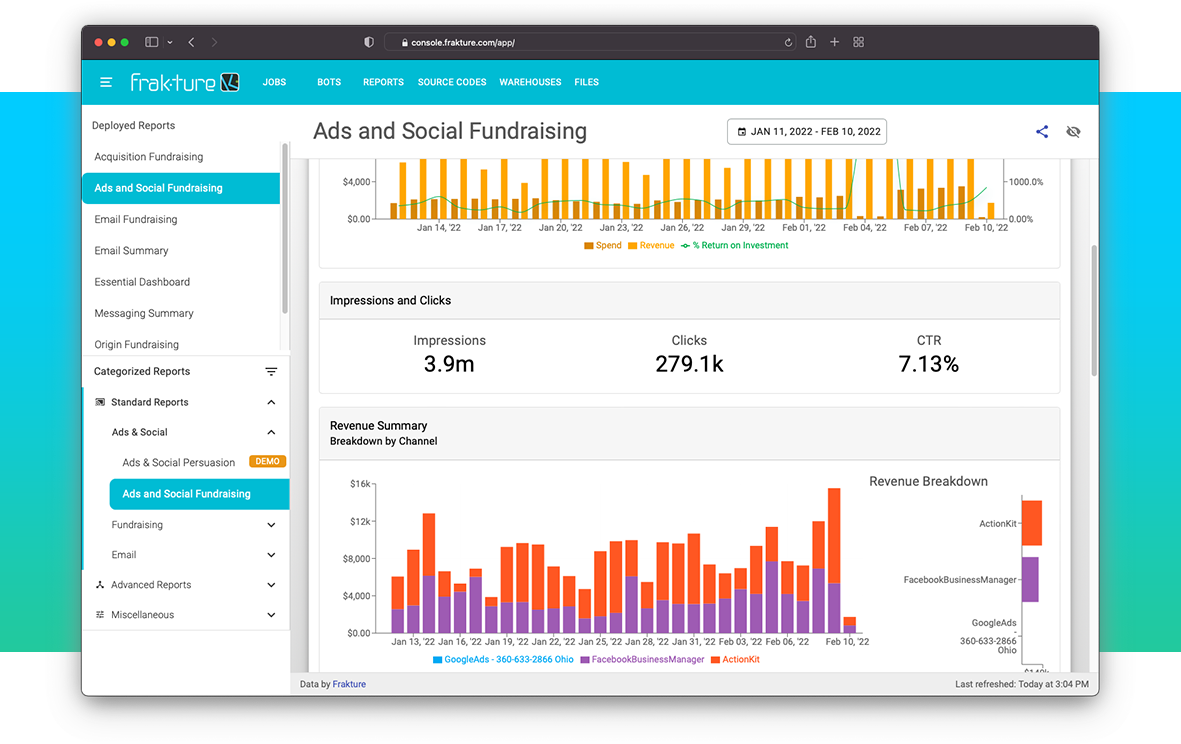This screenshot has height=744, width=1181.
Task: Click the Impressions and Clicks heading
Action: pyautogui.click(x=390, y=300)
